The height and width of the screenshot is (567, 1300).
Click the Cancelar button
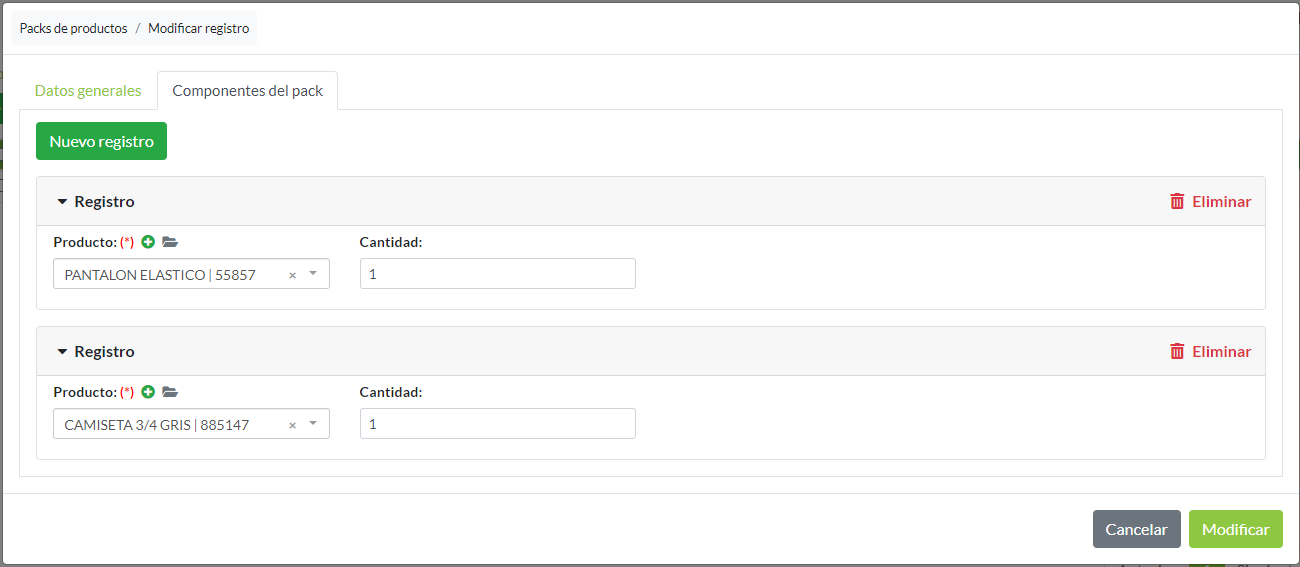pyautogui.click(x=1136, y=529)
